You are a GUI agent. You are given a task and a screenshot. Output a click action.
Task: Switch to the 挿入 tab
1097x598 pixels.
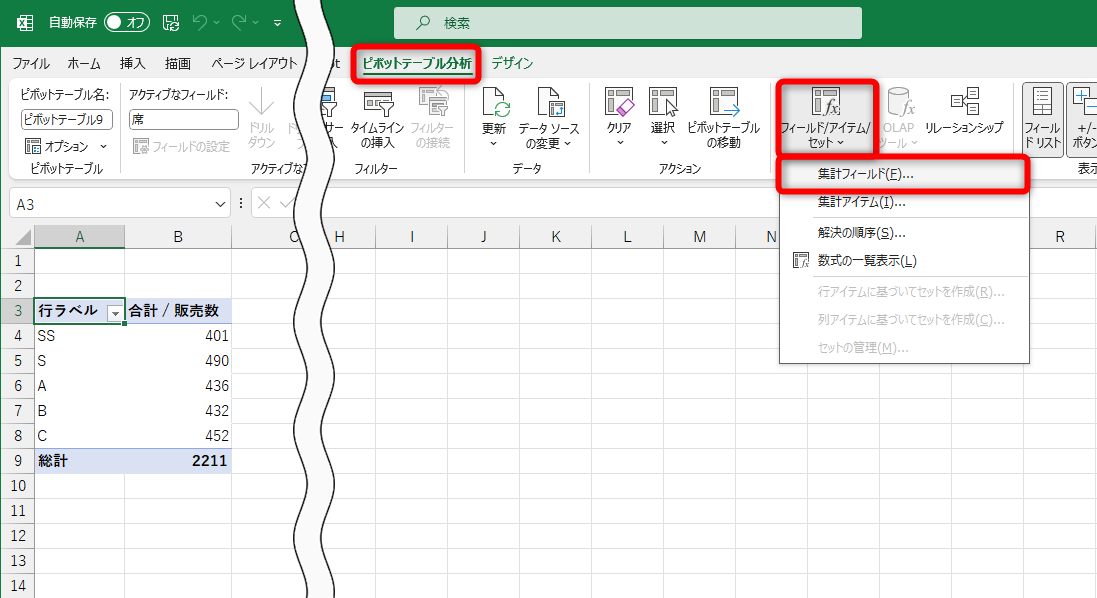click(132, 63)
